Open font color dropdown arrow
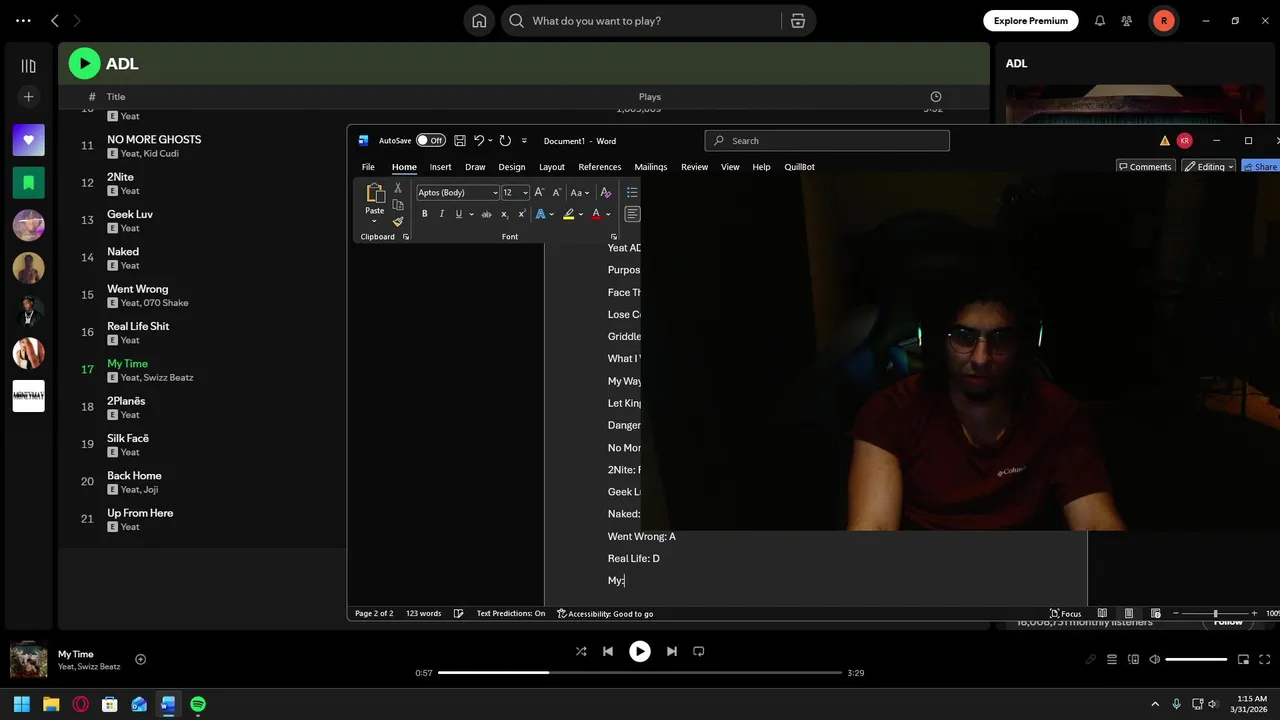 [x=608, y=214]
